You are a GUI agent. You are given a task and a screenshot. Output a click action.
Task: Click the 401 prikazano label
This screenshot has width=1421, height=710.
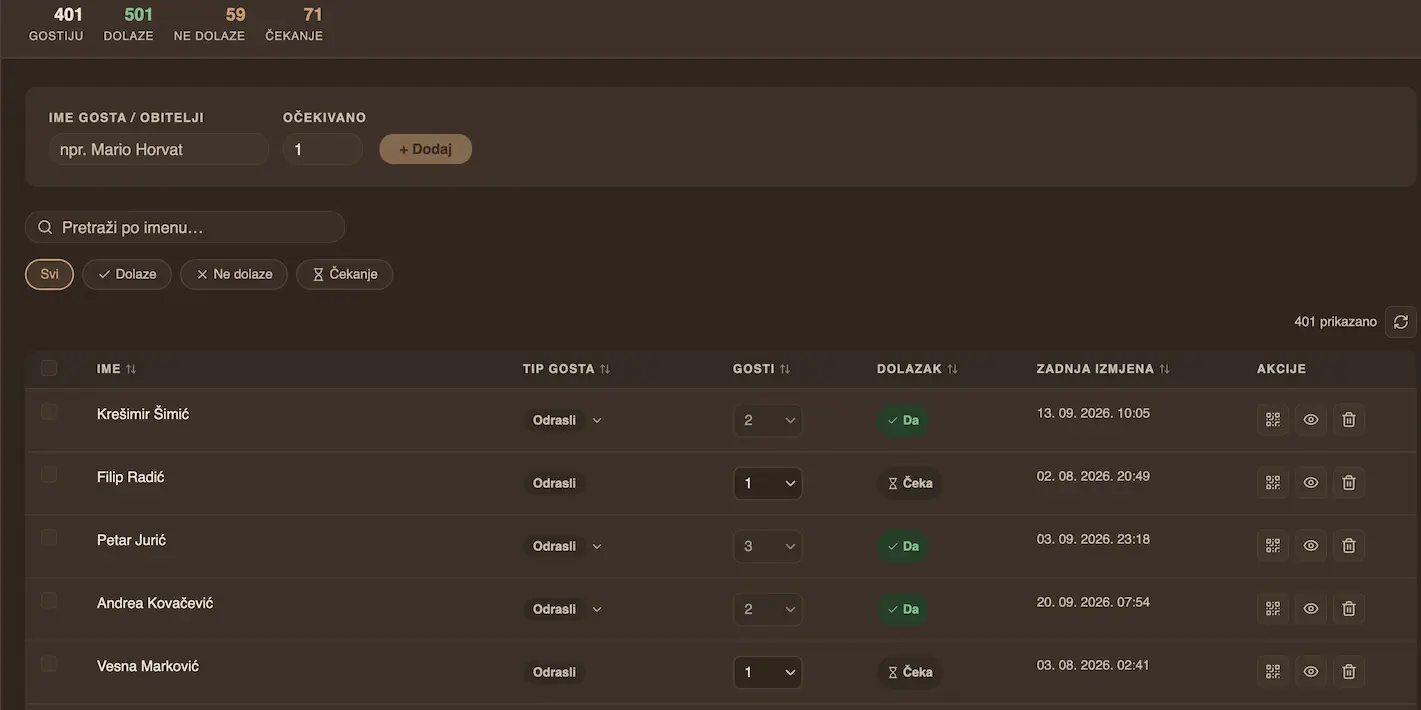coord(1335,322)
